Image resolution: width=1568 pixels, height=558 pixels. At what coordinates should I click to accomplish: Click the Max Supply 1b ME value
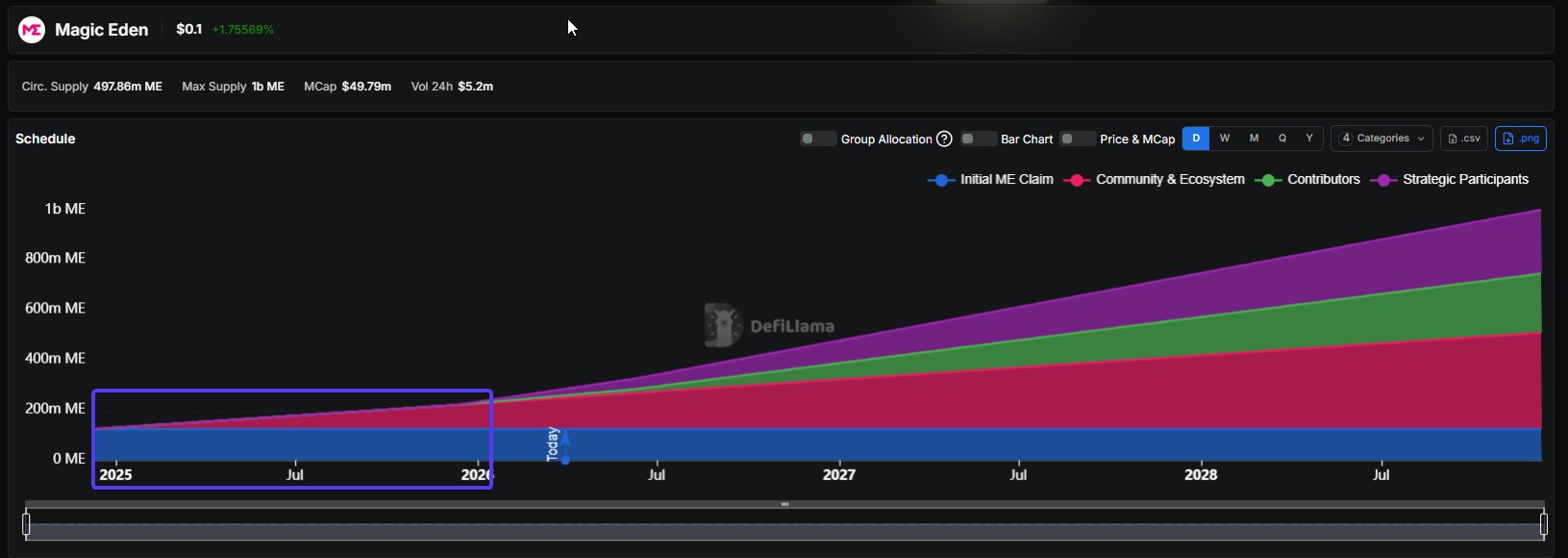268,87
